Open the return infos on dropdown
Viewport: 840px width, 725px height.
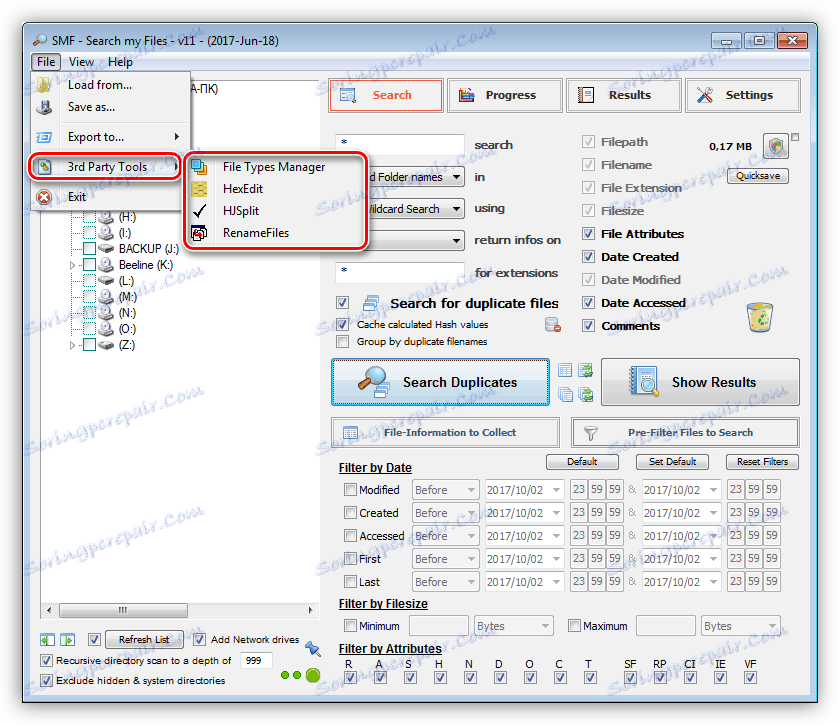(x=456, y=241)
